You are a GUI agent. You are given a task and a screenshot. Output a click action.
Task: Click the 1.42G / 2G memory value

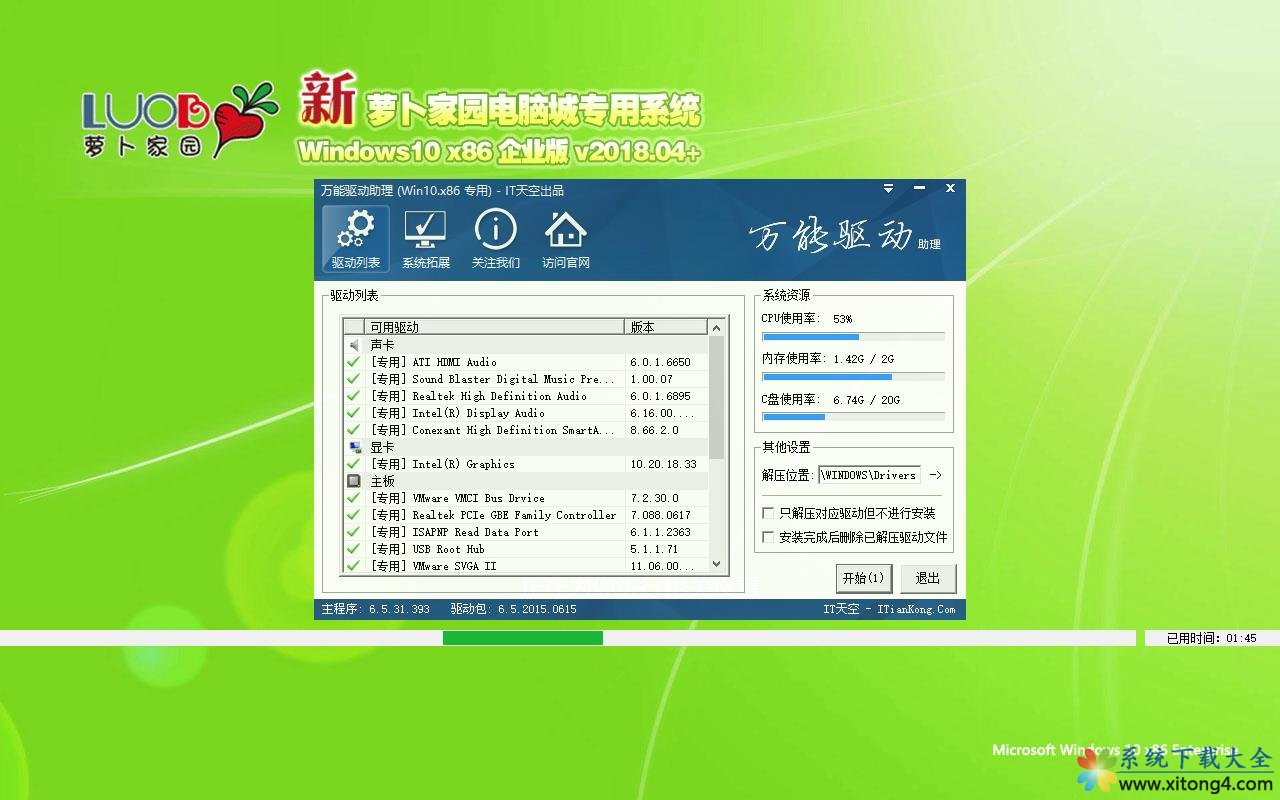pyautogui.click(x=863, y=359)
